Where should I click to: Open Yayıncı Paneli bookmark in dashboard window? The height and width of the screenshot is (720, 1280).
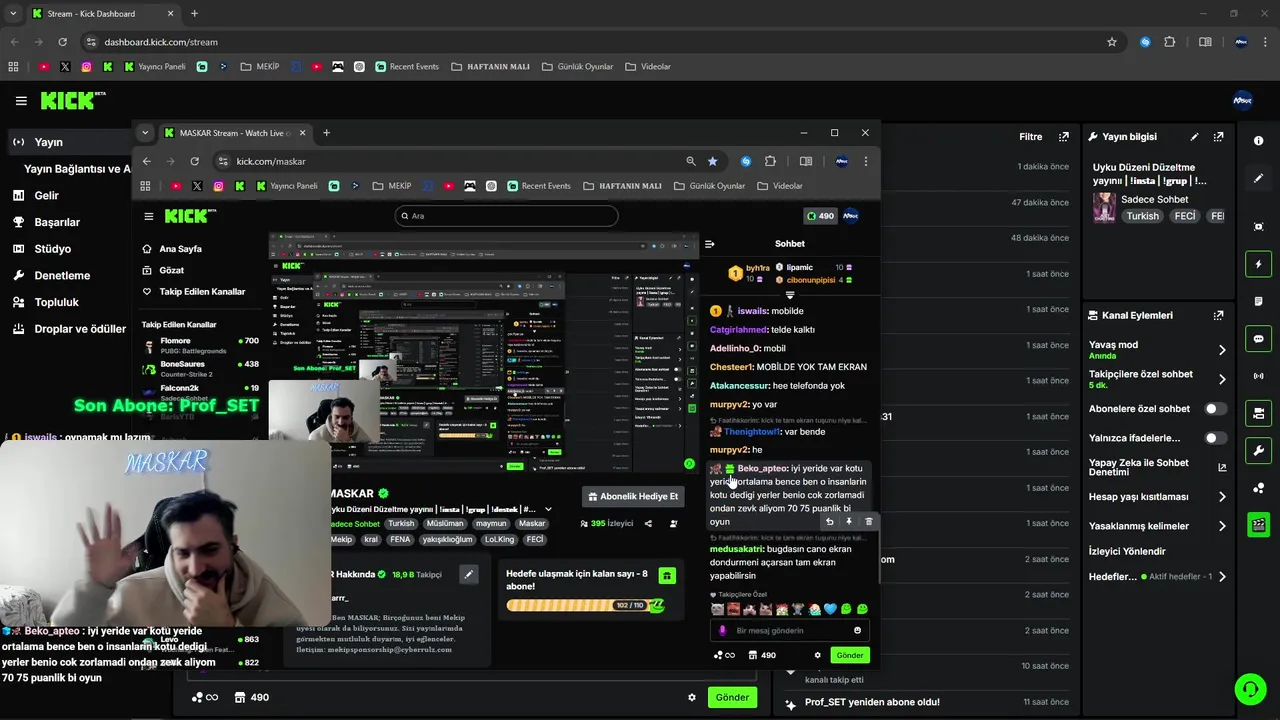155,67
